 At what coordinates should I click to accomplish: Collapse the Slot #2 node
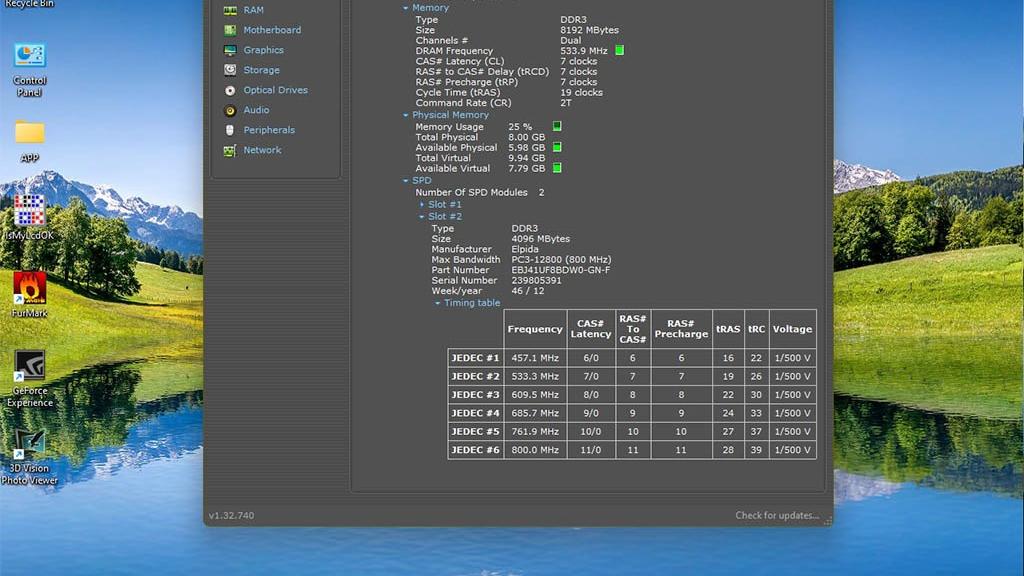pos(422,217)
